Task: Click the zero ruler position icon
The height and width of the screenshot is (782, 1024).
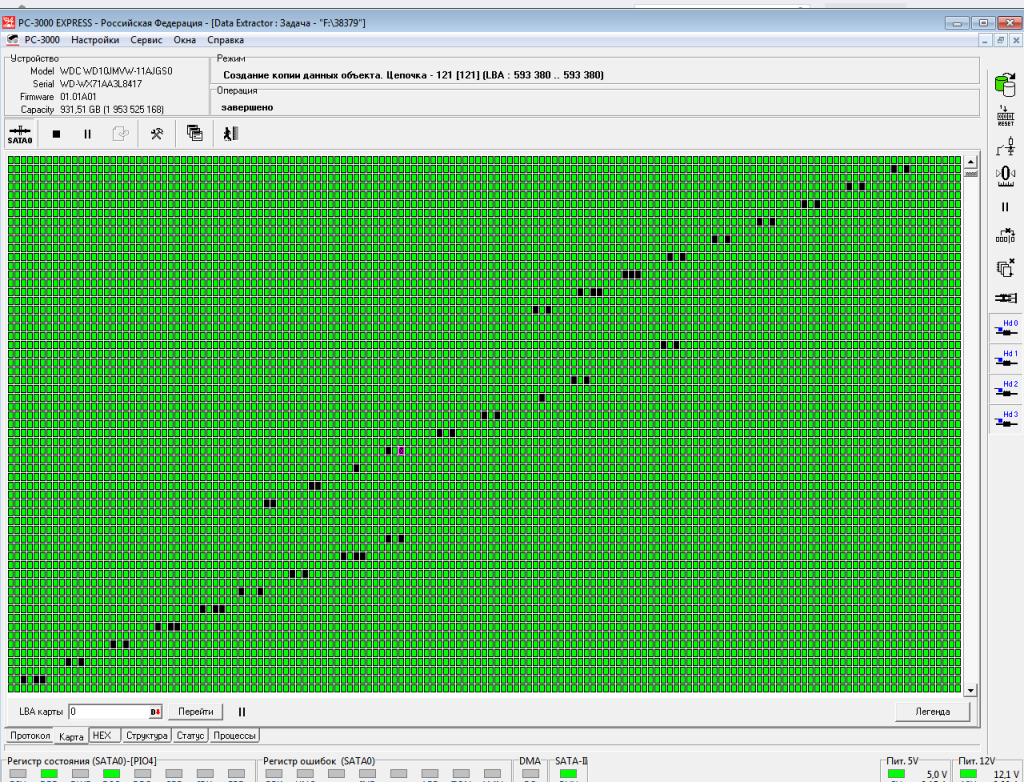Action: (1006, 176)
